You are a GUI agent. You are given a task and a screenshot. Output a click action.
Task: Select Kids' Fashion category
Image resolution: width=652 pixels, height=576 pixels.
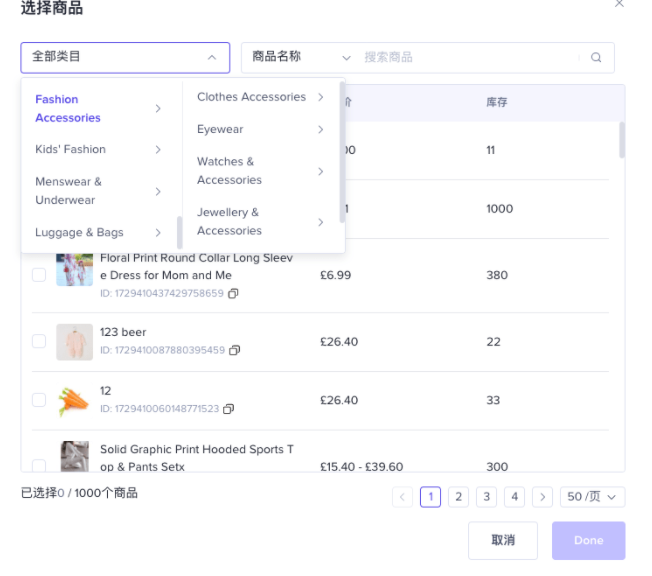pyautogui.click(x=70, y=150)
